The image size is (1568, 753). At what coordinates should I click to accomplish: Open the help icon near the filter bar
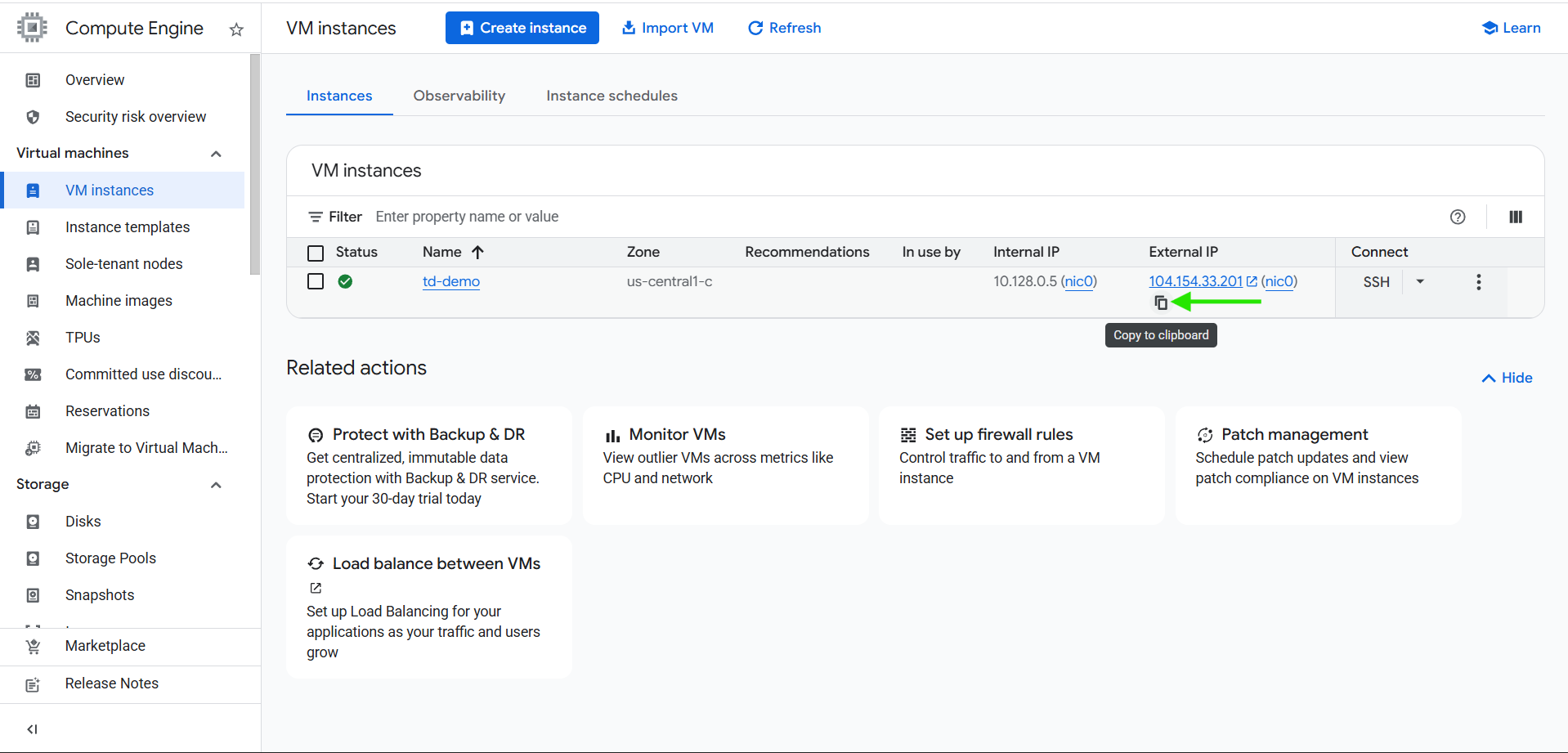pos(1458,217)
